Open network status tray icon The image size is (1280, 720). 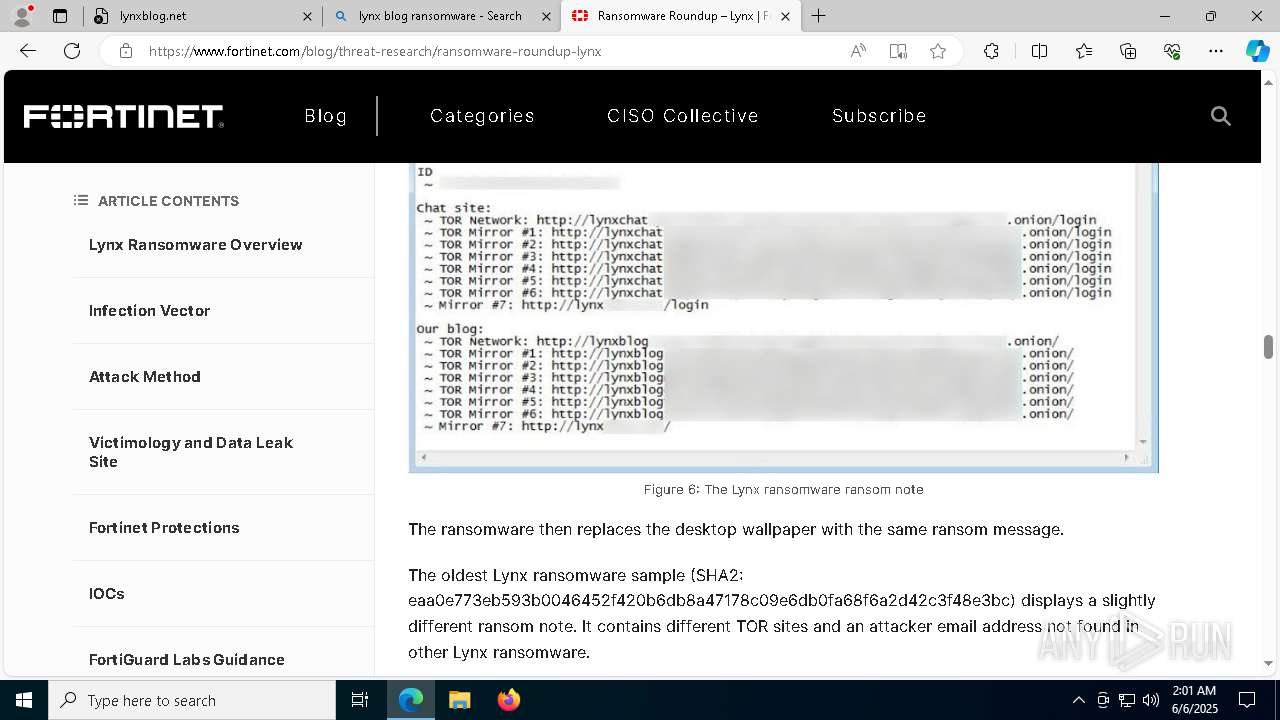[x=1127, y=700]
